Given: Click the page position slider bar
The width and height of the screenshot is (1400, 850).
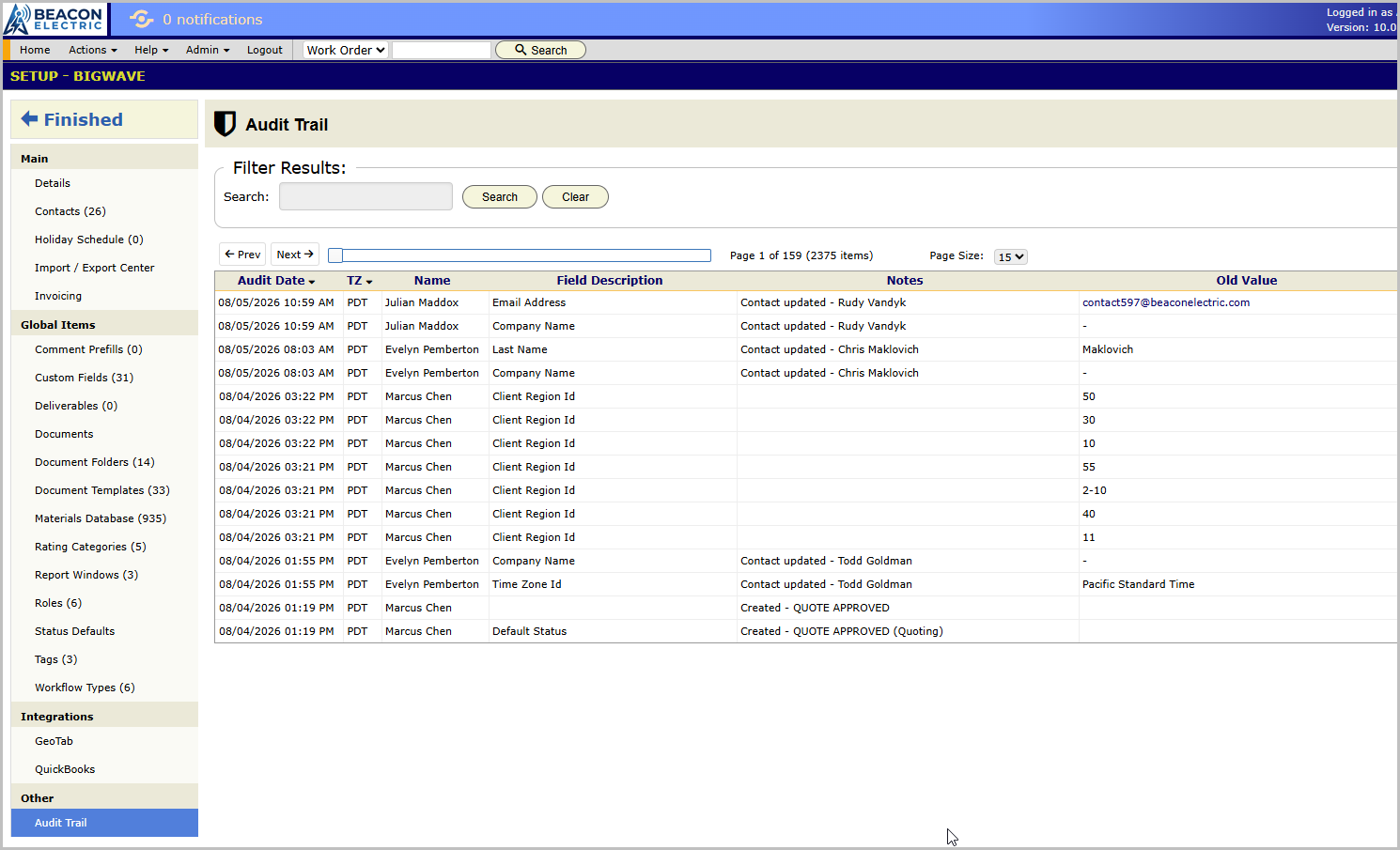Looking at the screenshot, I should pos(520,255).
